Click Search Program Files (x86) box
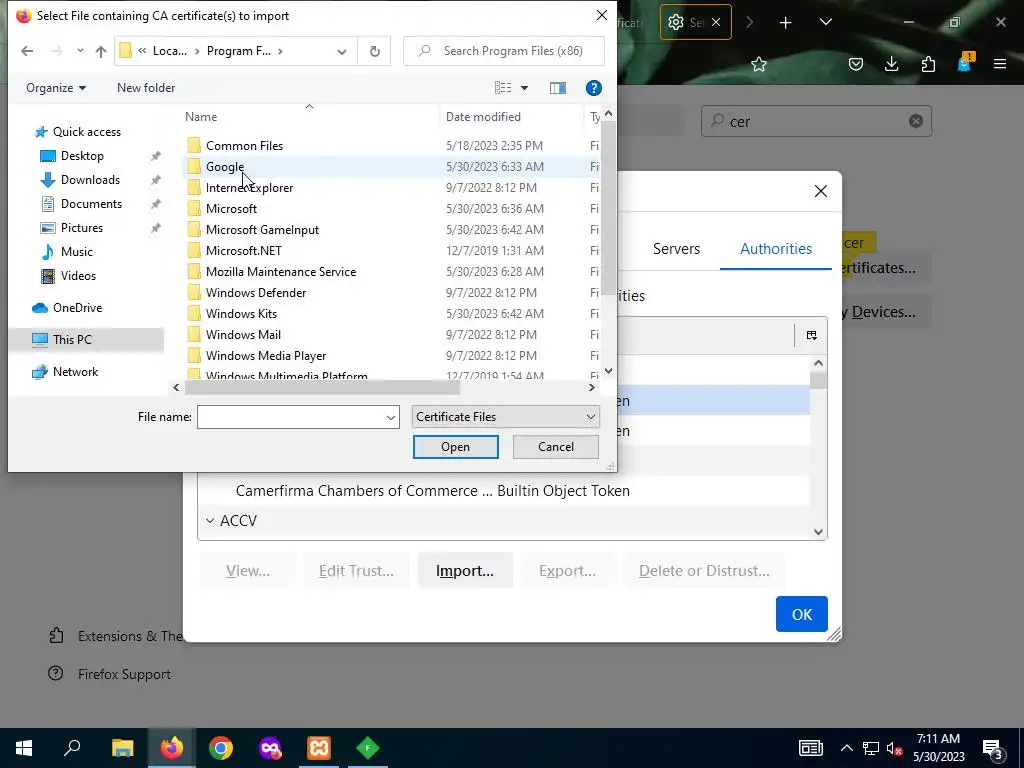Screen dimensions: 1024x768 tap(504, 51)
